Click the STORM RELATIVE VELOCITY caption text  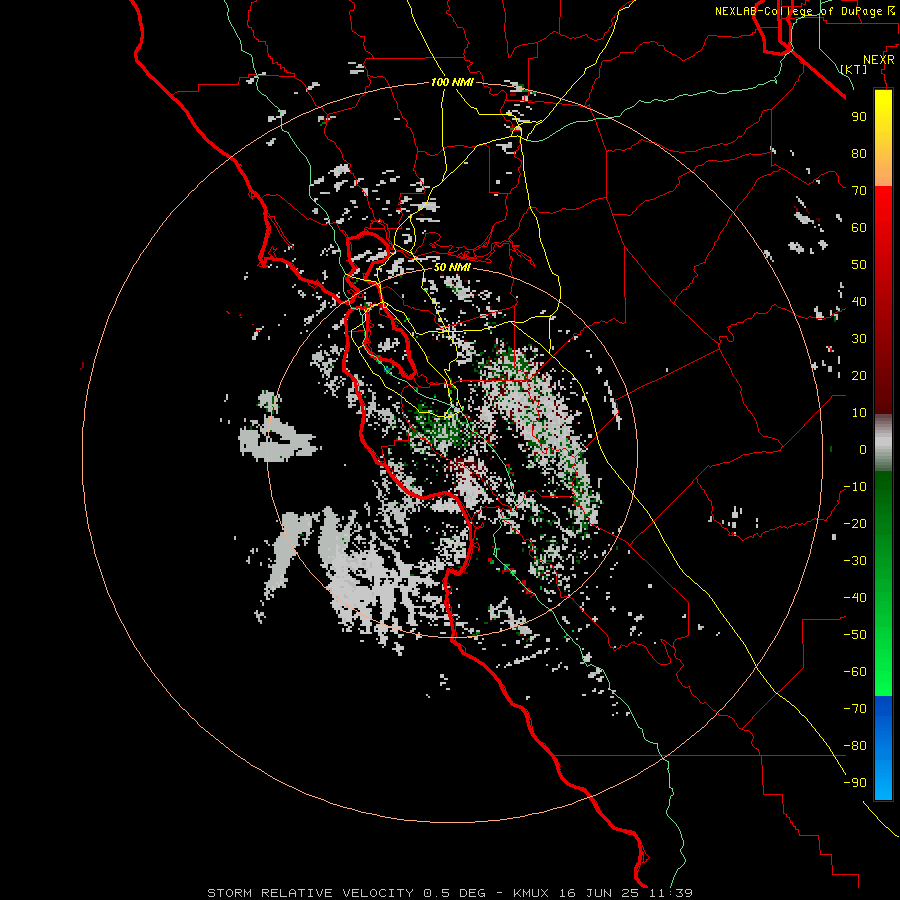(x=310, y=893)
